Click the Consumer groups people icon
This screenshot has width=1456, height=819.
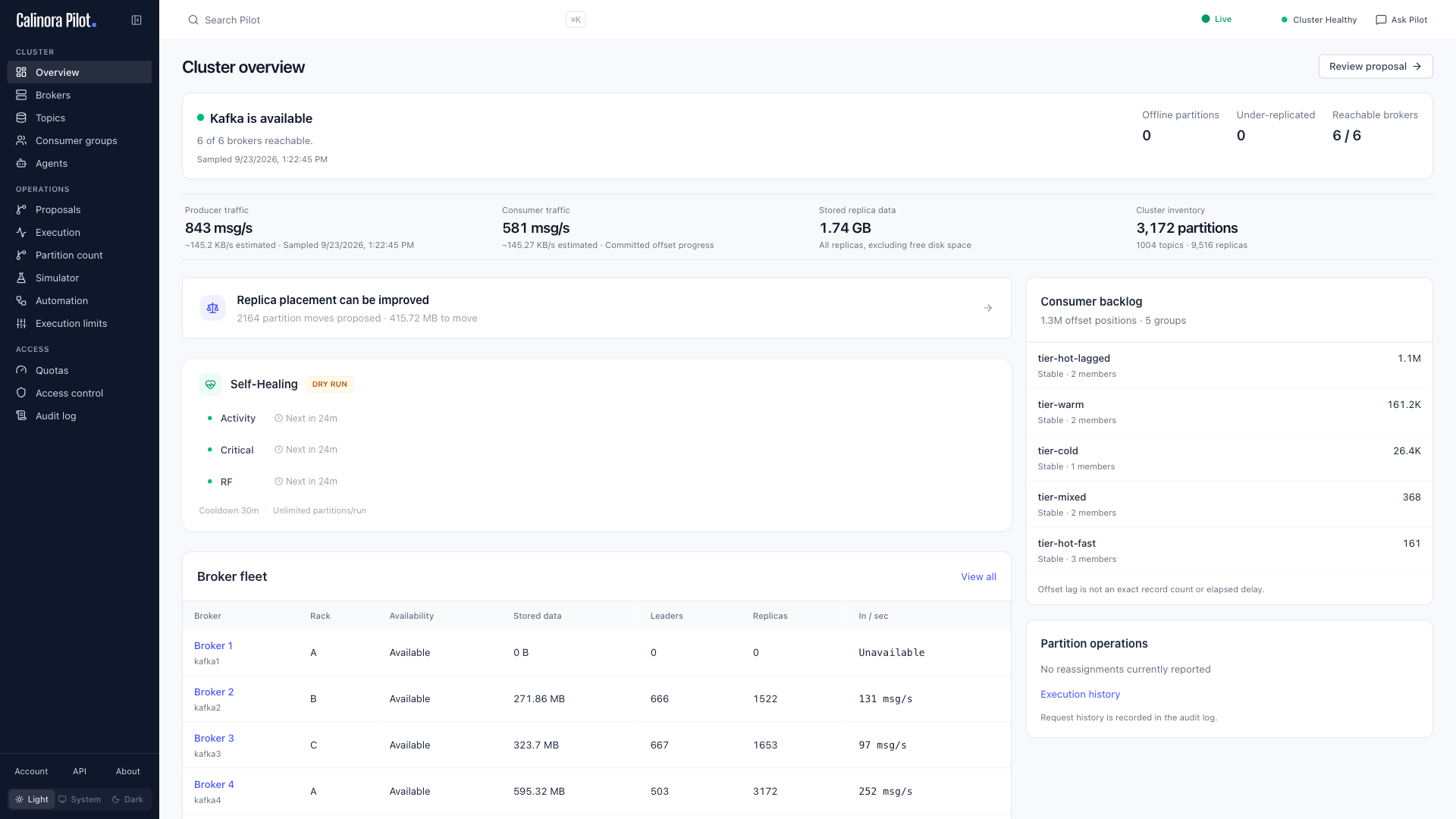tap(21, 140)
